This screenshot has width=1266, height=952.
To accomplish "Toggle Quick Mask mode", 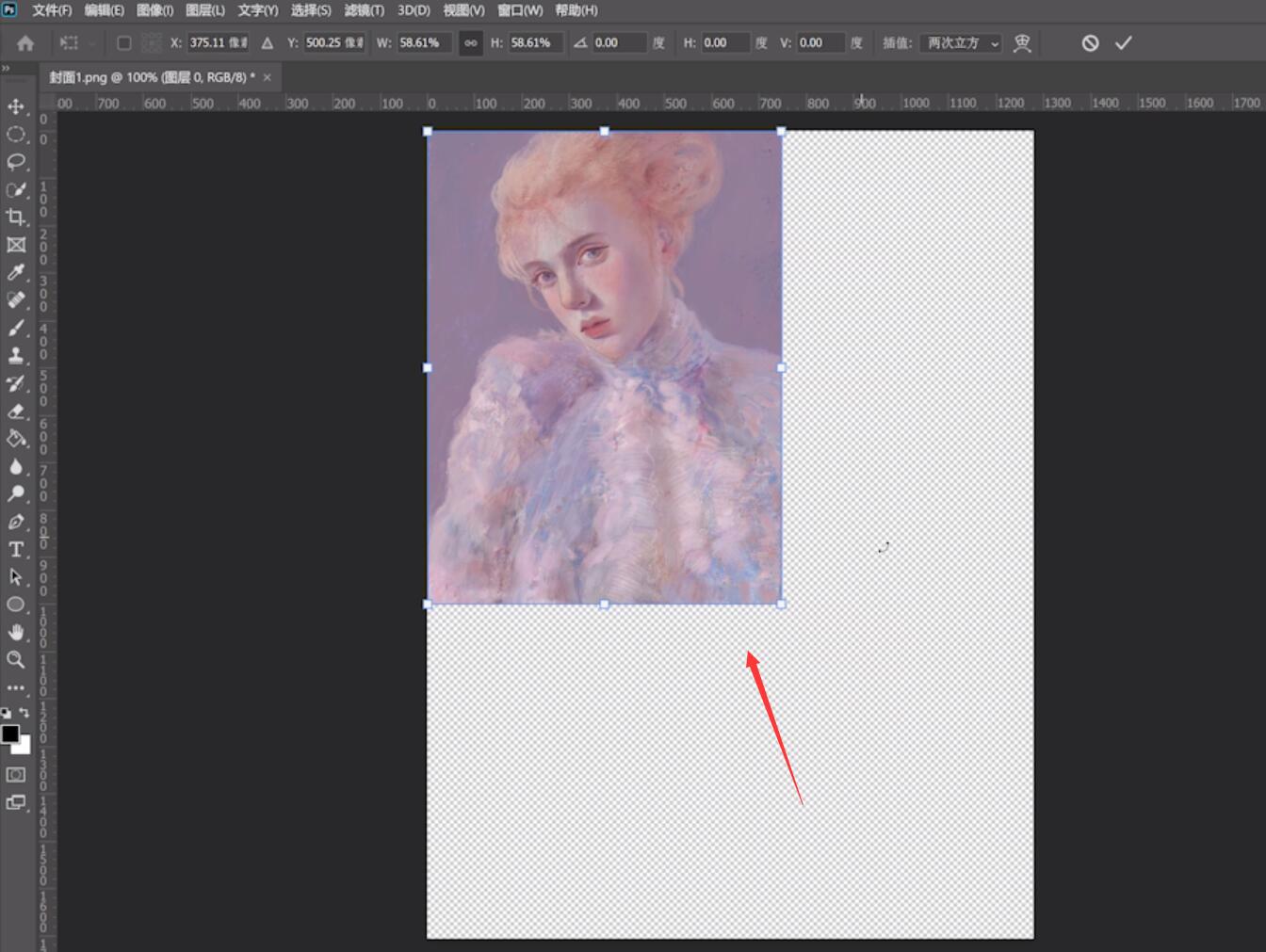I will 16,775.
